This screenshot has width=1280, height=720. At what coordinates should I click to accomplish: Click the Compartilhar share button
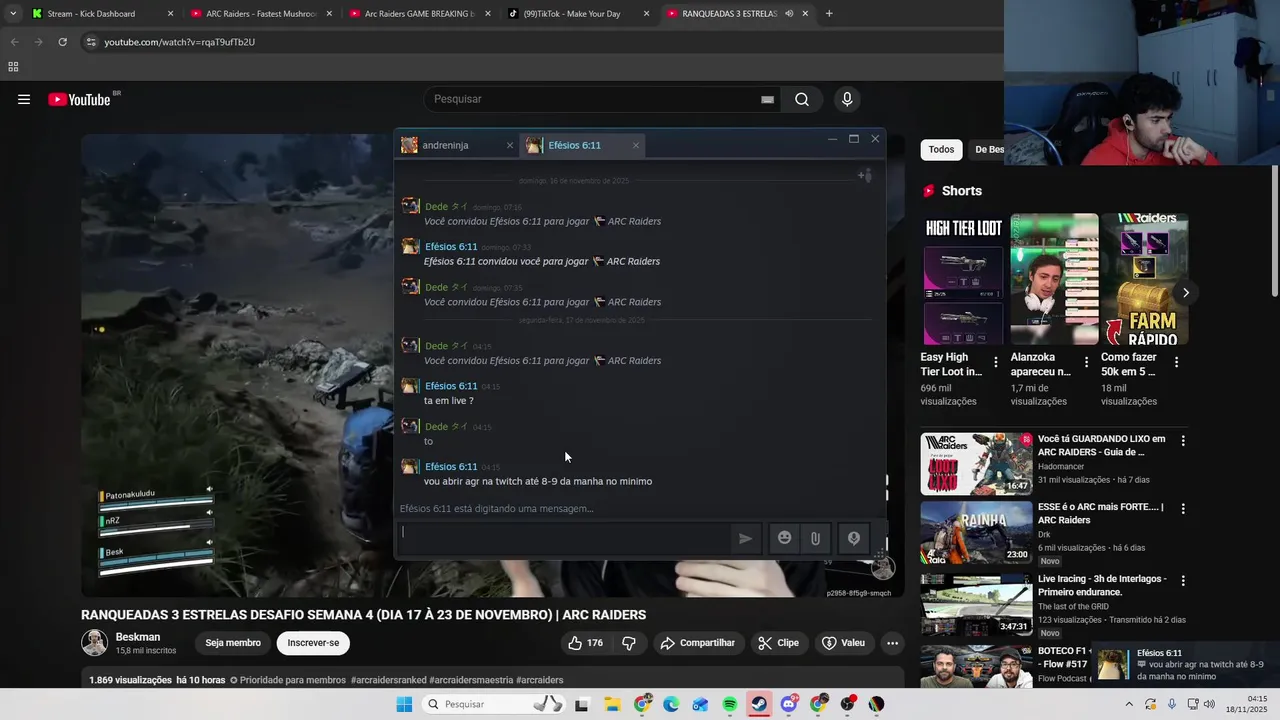coord(698,643)
